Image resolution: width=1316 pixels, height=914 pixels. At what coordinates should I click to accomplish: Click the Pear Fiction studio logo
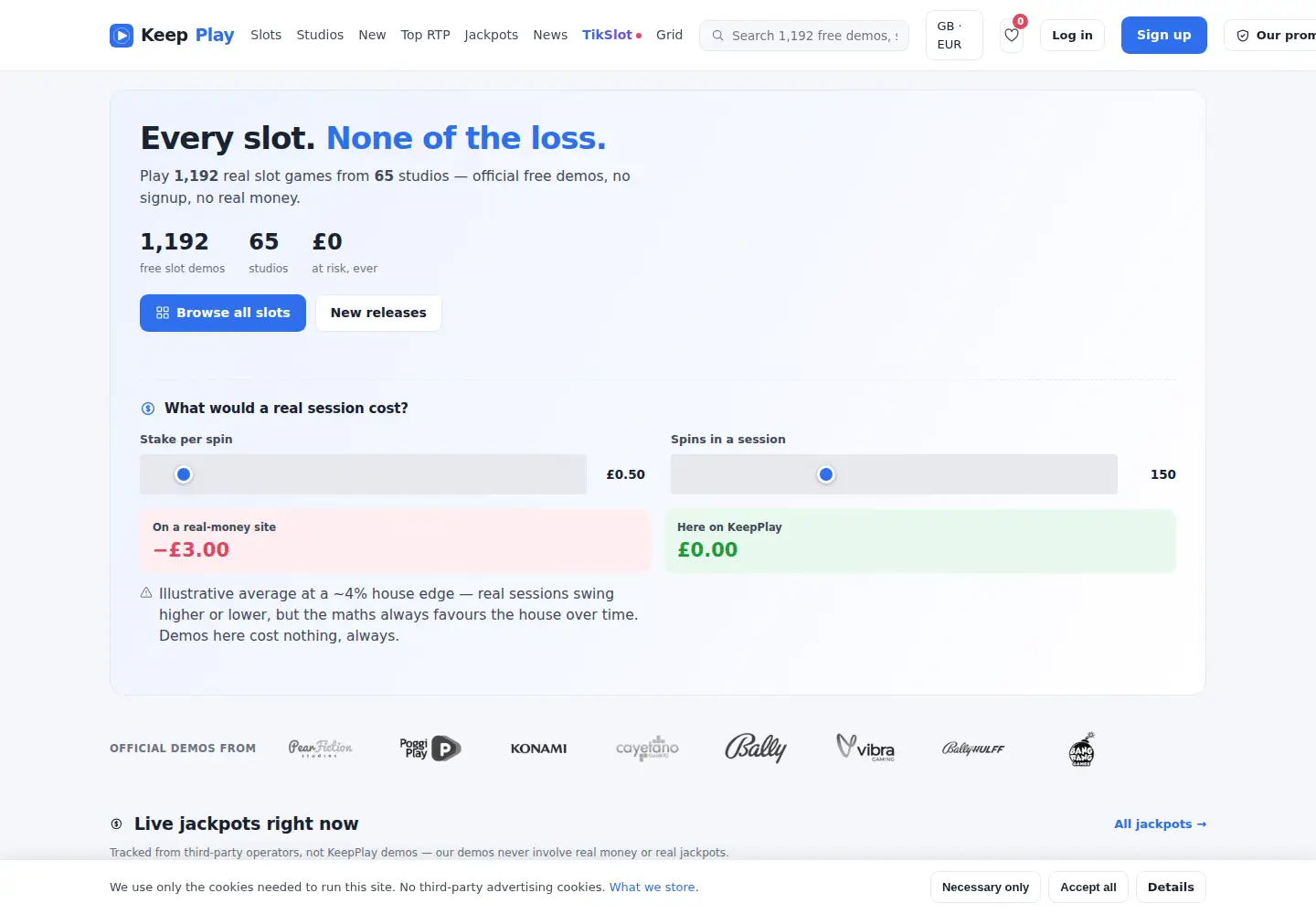click(320, 749)
